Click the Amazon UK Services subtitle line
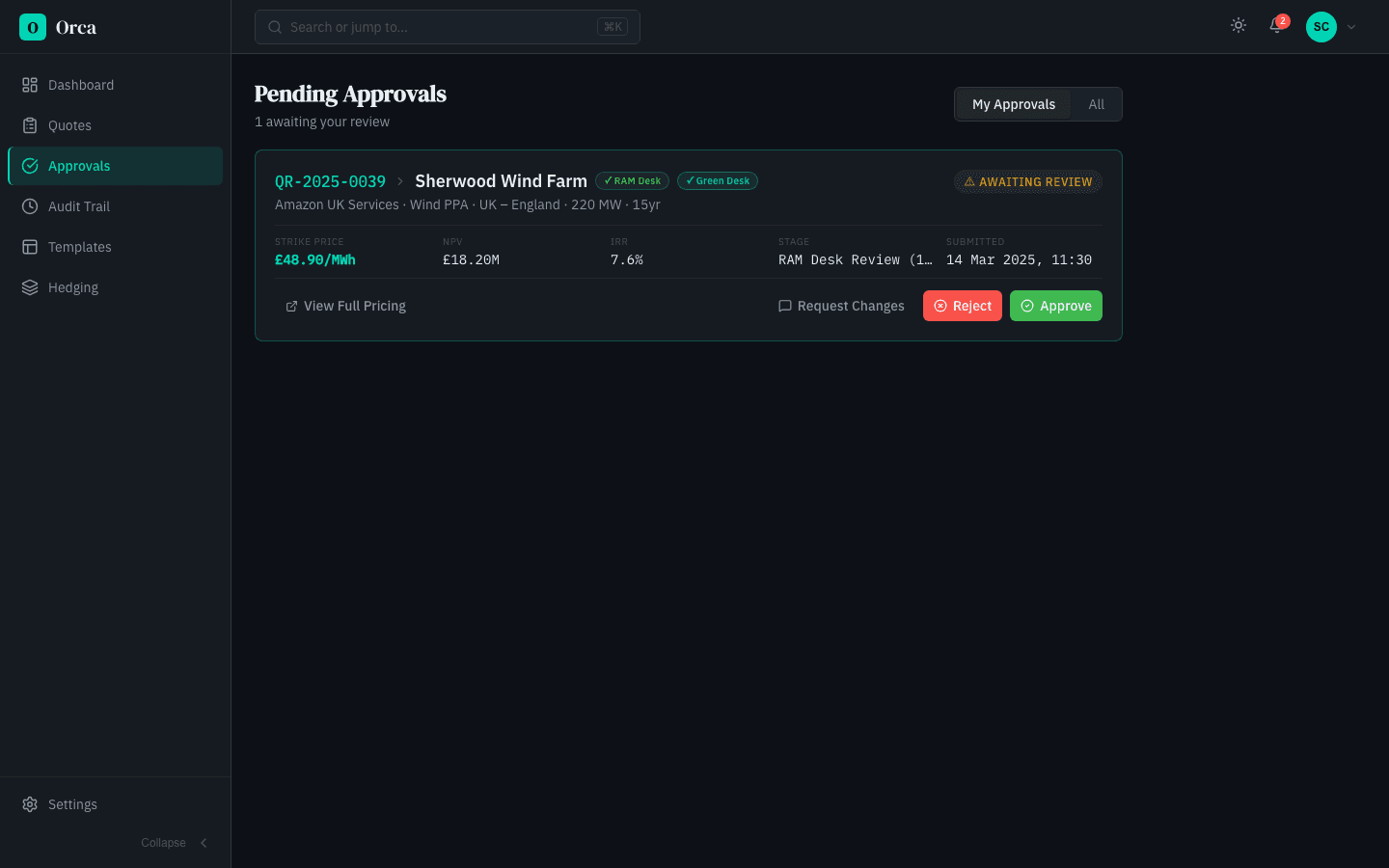Screen dimensions: 1389x868 click(468, 204)
